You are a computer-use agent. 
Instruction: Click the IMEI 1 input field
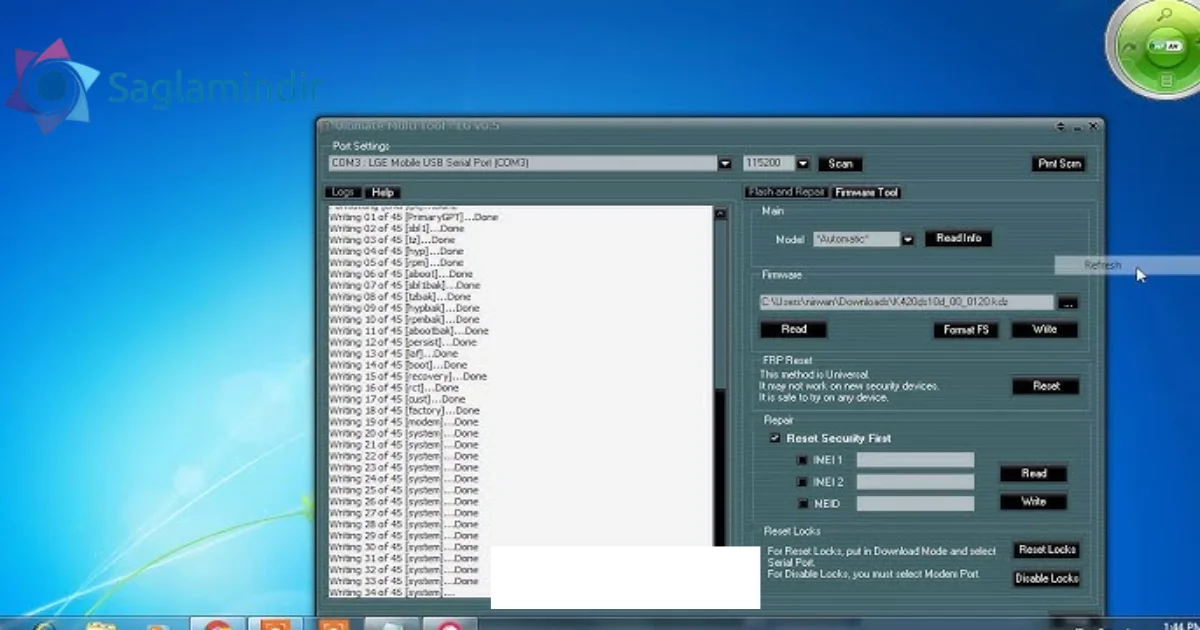[915, 460]
